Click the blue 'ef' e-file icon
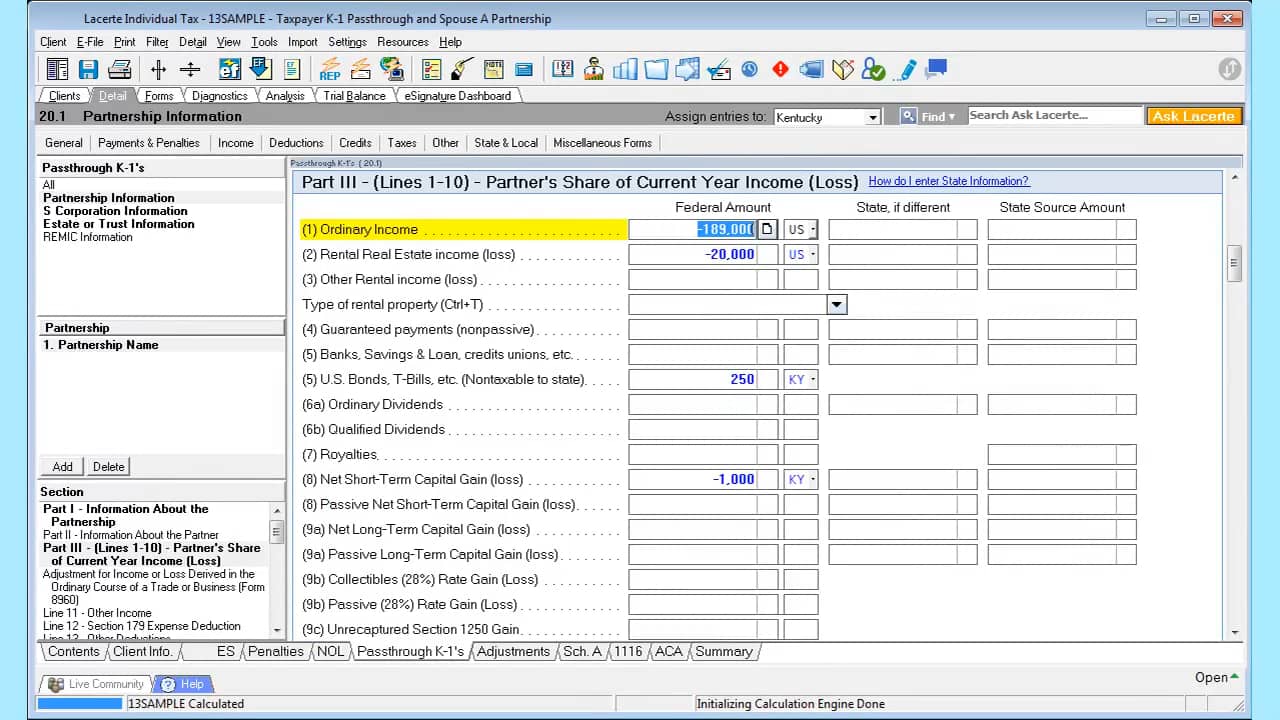Screen dimensions: 1280x720 (x=229, y=69)
